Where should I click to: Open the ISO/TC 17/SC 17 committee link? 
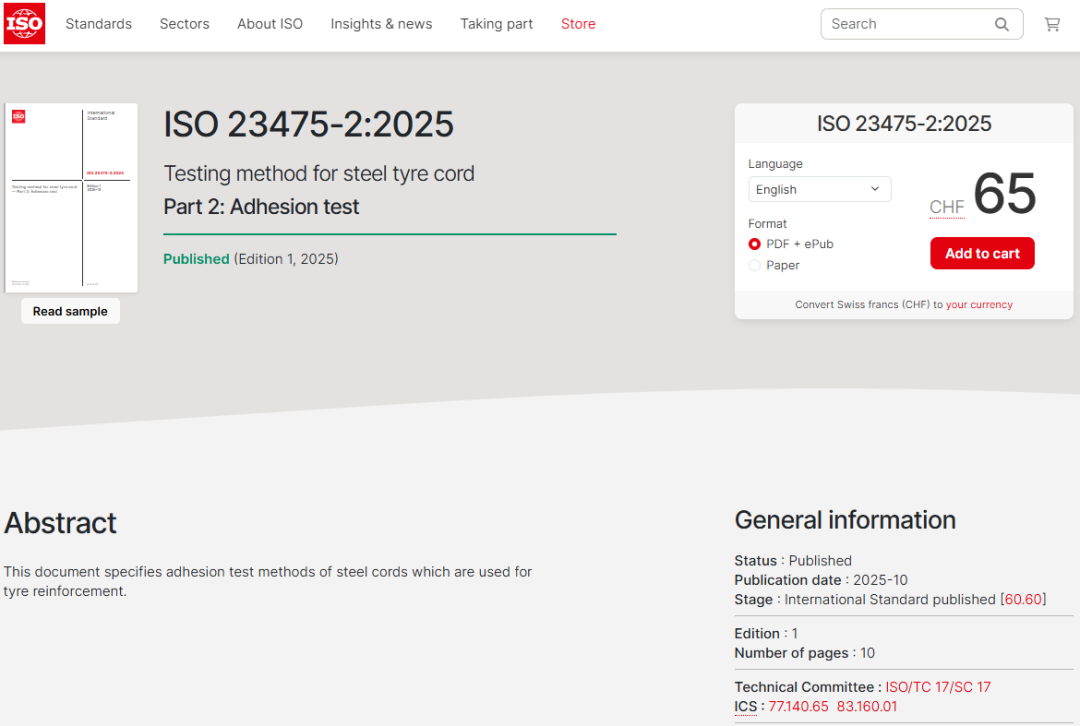tap(938, 687)
